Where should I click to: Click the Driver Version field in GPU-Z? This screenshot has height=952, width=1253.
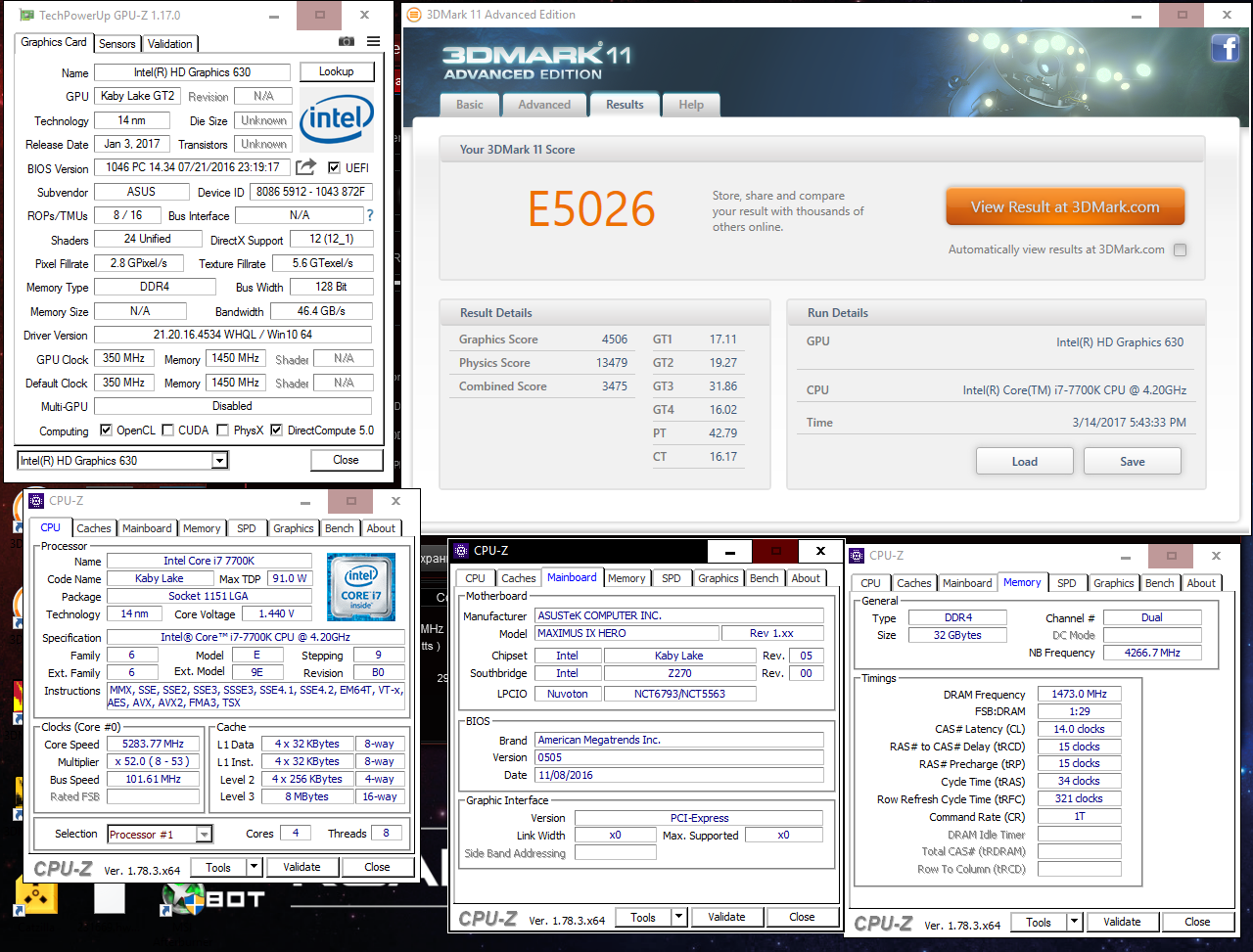point(233,336)
